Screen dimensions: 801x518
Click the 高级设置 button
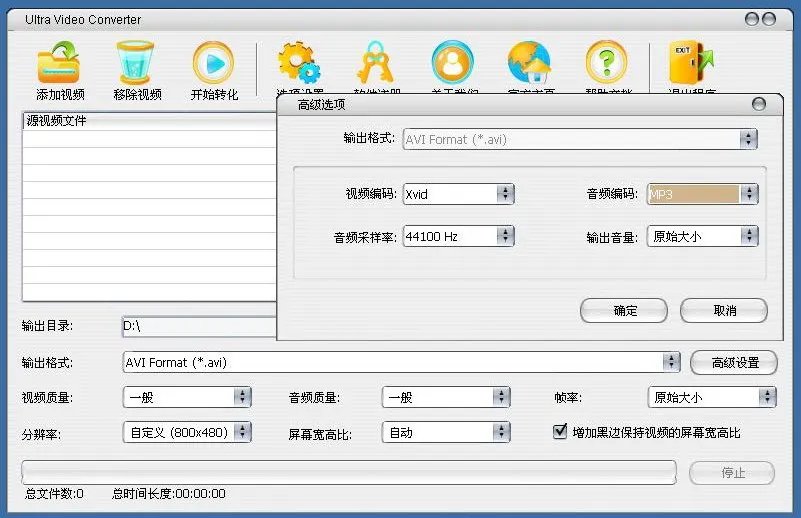[734, 363]
